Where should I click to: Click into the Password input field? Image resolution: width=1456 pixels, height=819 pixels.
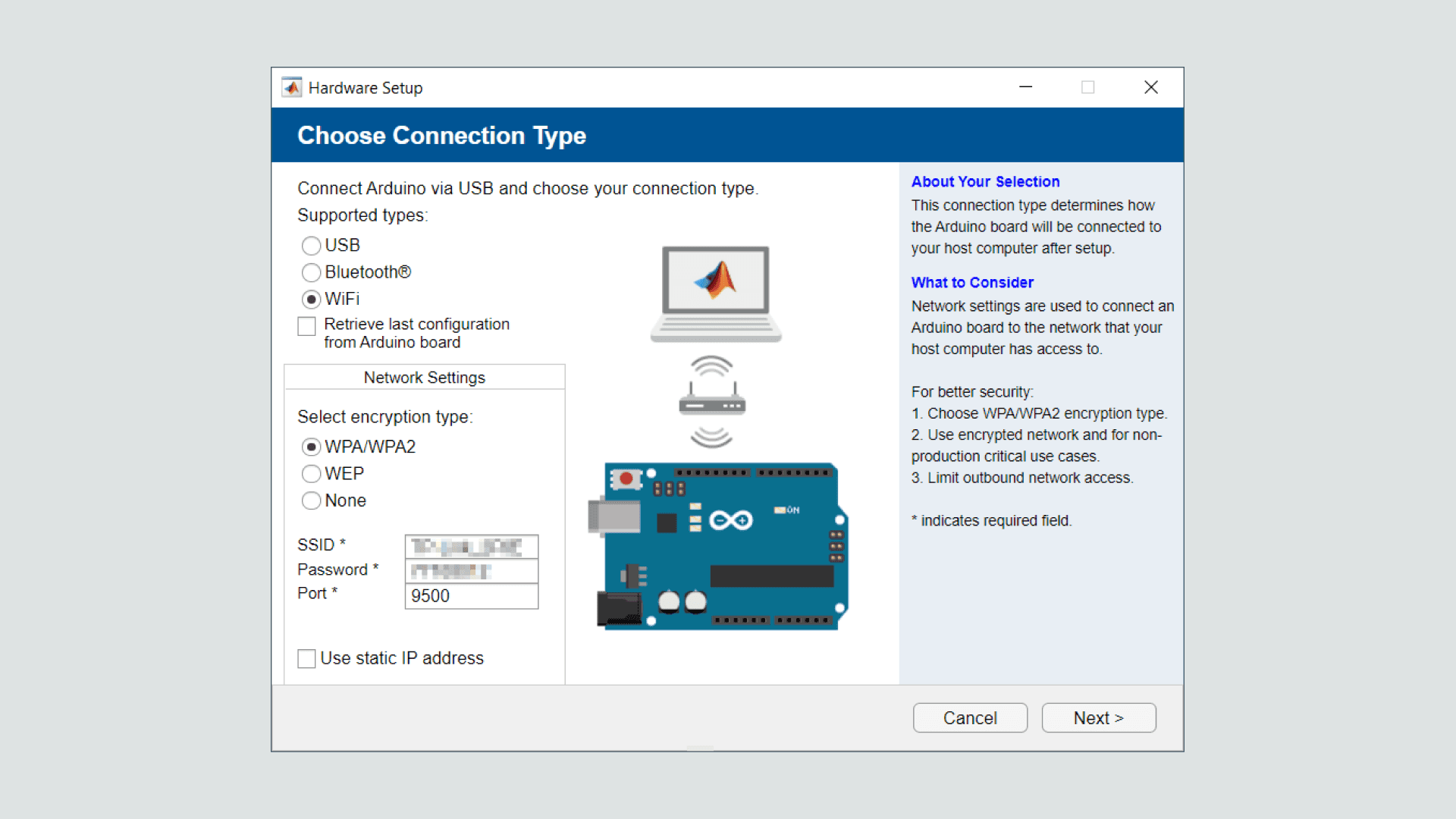[471, 570]
